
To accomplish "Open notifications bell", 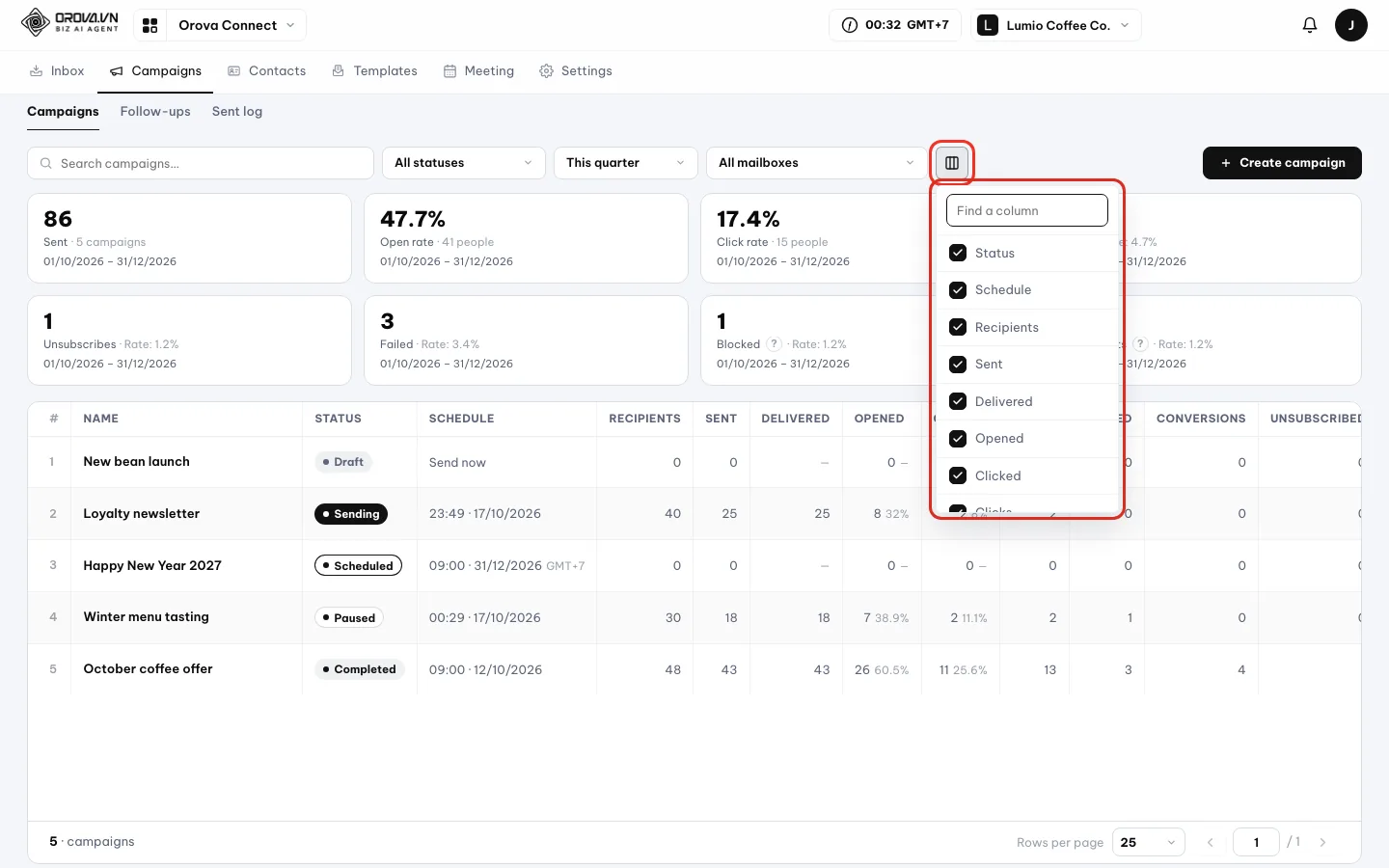I will click(x=1309, y=25).
